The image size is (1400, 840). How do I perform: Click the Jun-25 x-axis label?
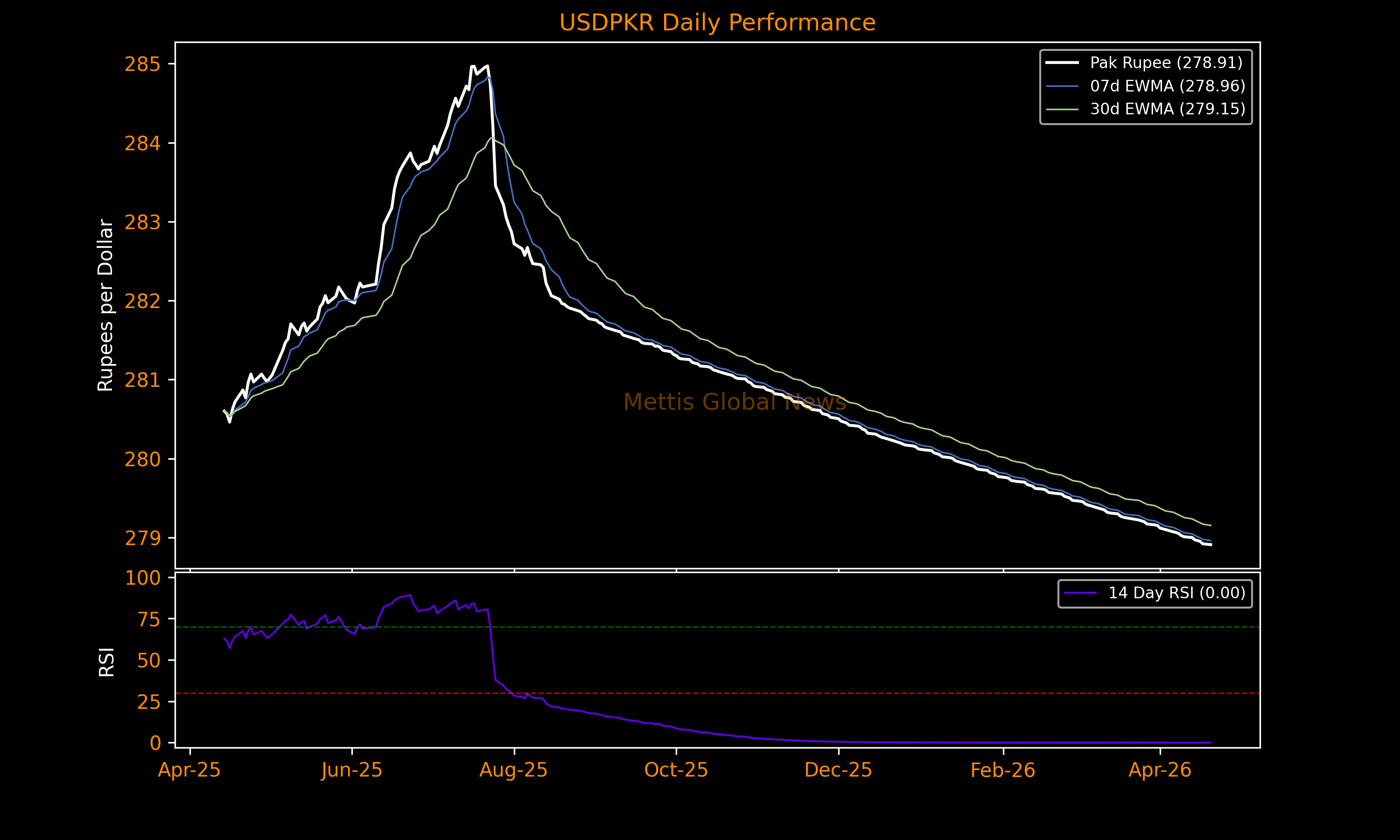351,770
